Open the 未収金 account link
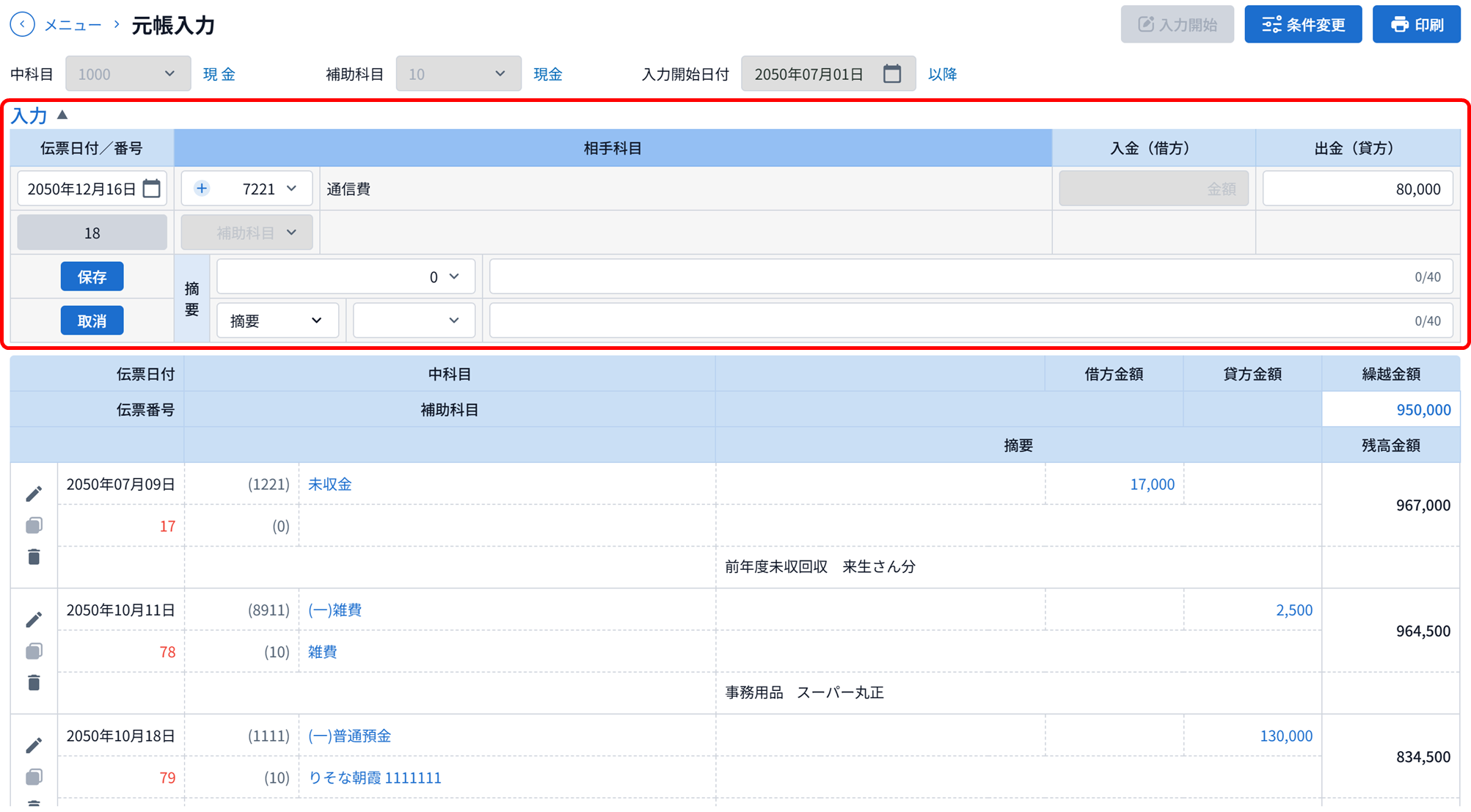The height and width of the screenshot is (812, 1471). 330,484
